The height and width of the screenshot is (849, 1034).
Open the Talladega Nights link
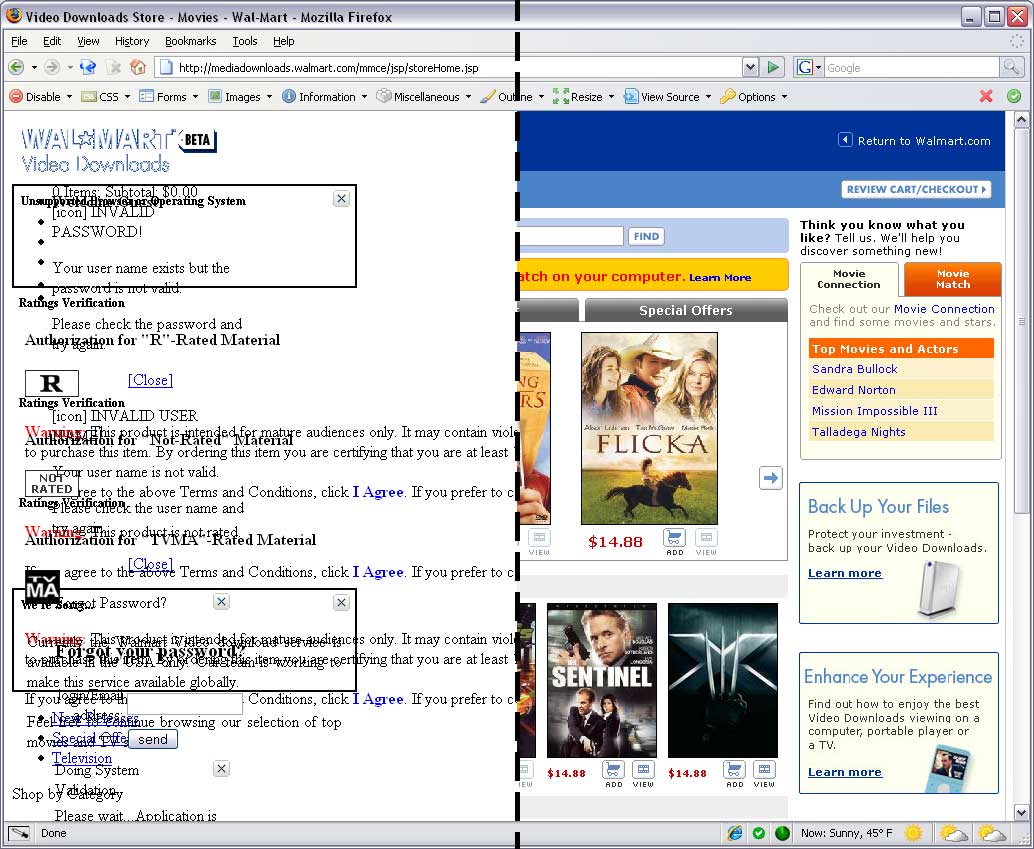pos(859,432)
